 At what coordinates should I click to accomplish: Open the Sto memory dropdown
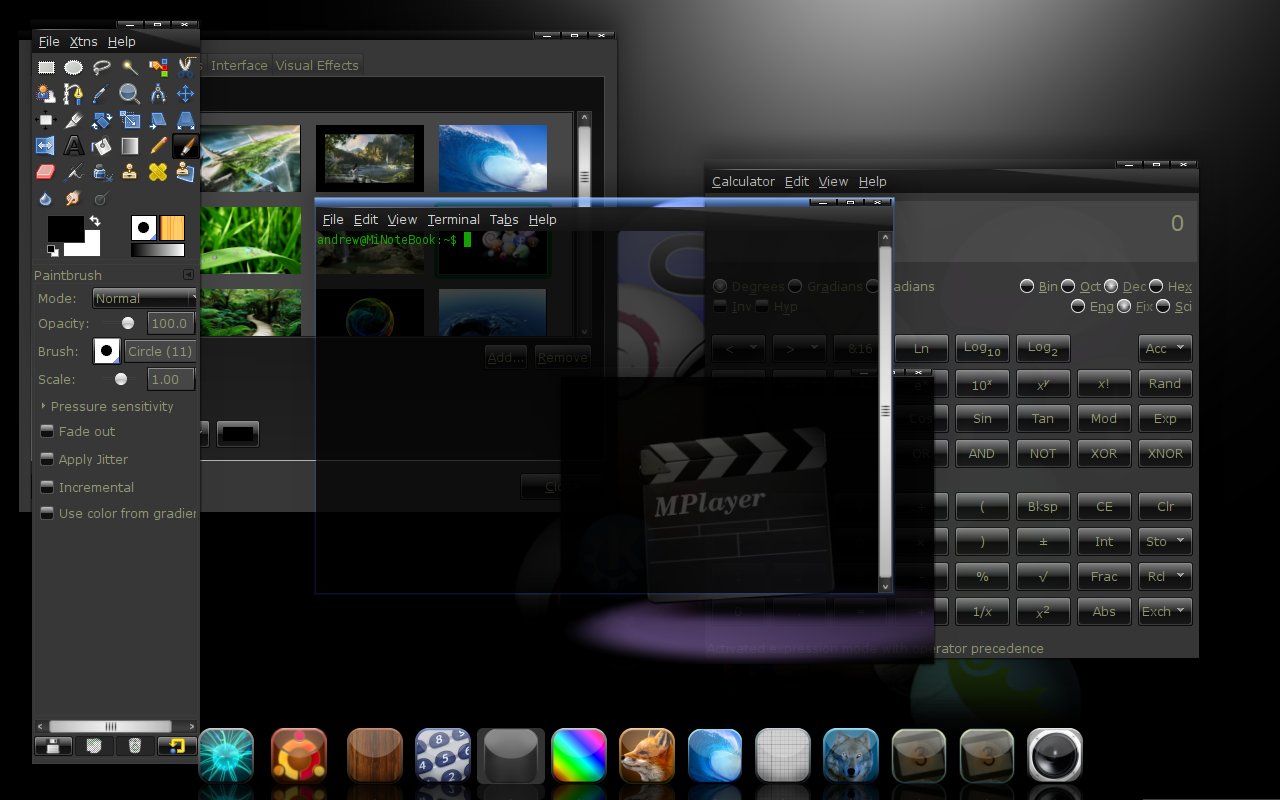[1165, 541]
